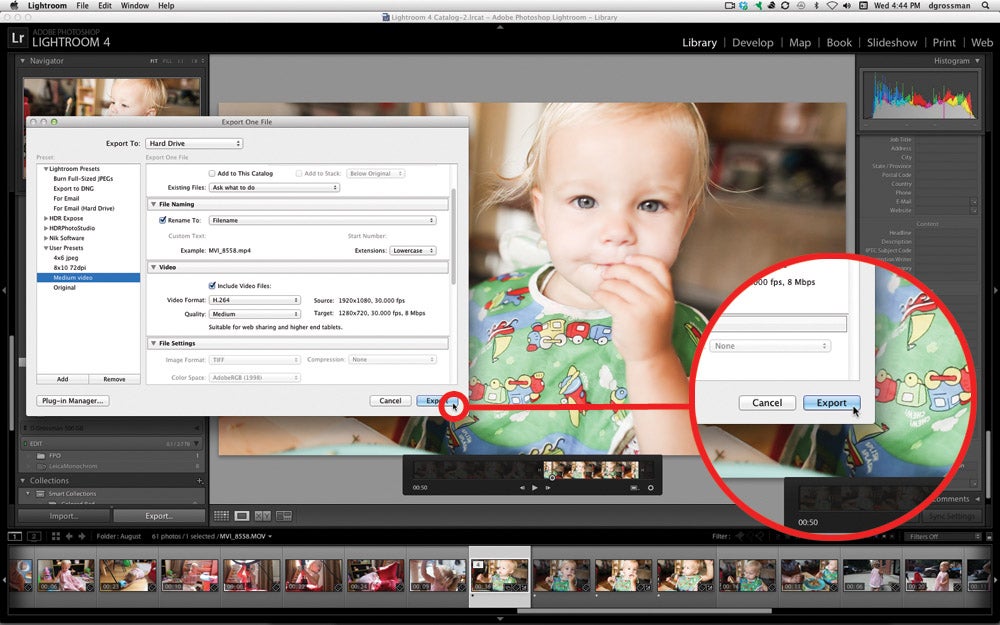Screen dimensions: 1000x625
Task: Open the Extensions Lowercase dropdown
Action: coord(413,251)
